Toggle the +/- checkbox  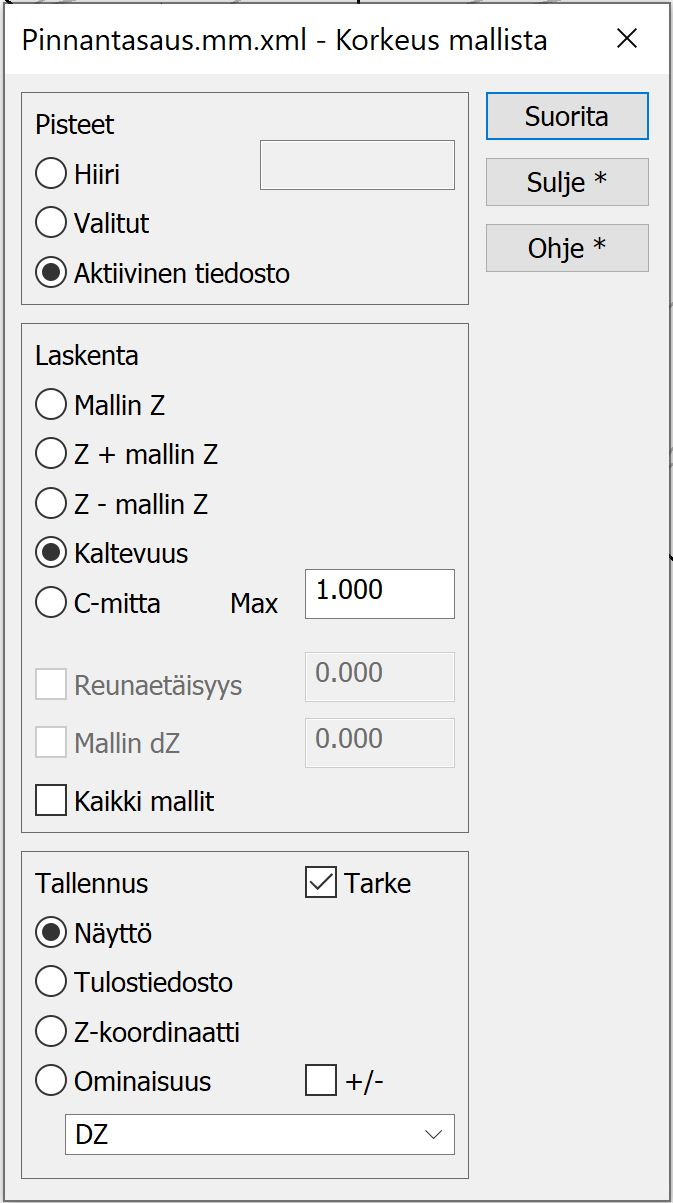pos(321,1081)
